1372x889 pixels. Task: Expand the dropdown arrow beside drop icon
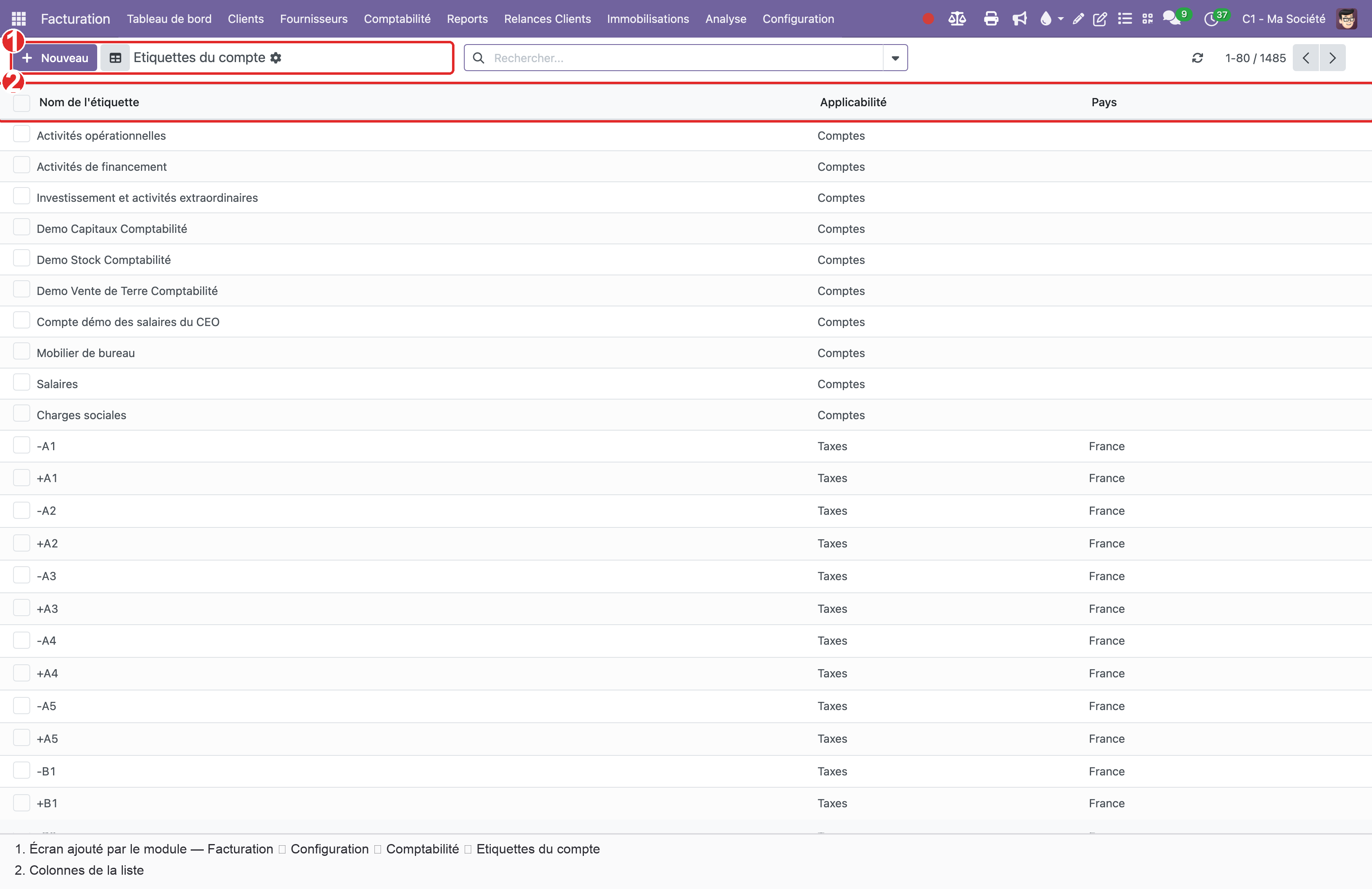pos(1061,18)
